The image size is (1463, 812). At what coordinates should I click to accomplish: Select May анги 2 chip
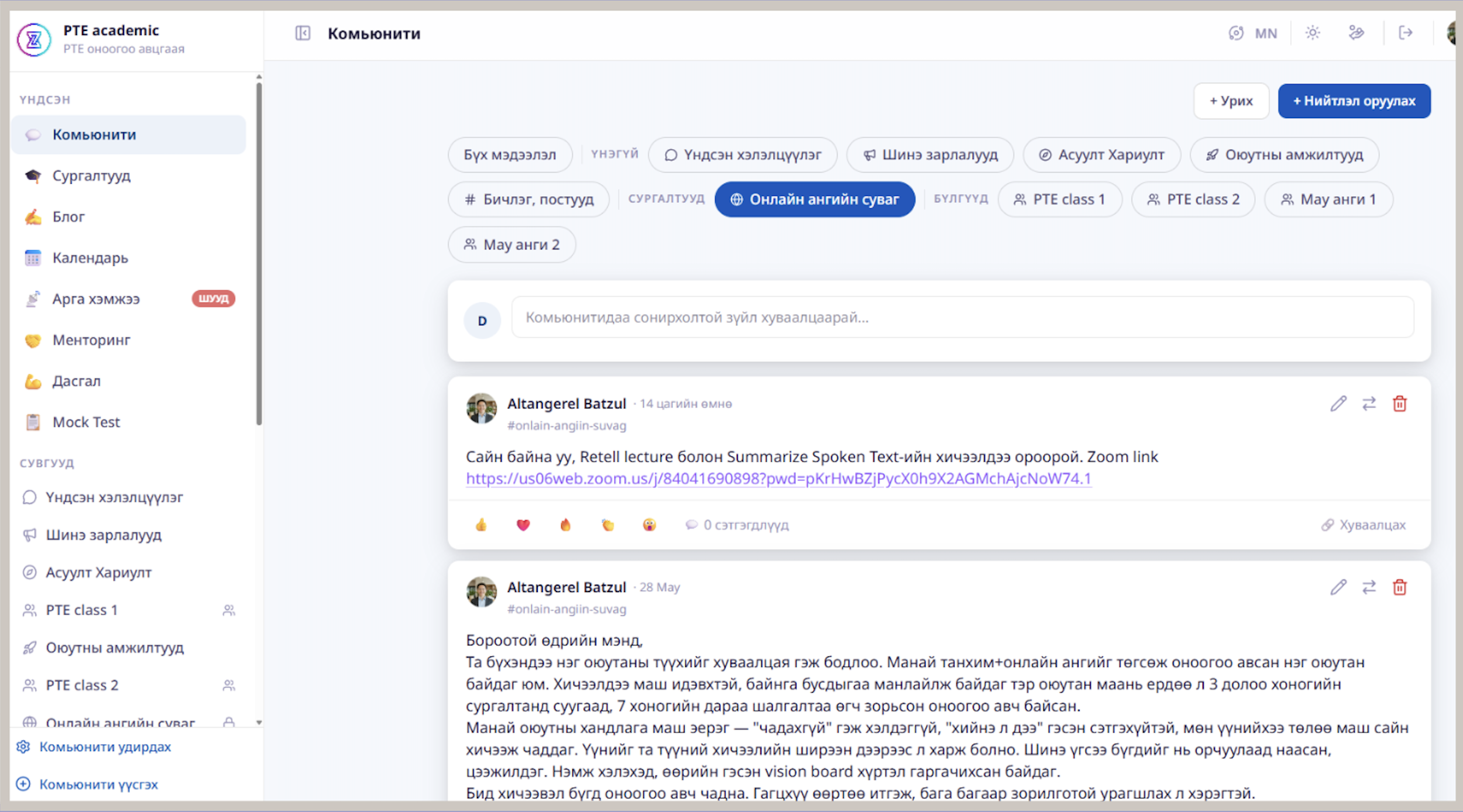coord(511,245)
